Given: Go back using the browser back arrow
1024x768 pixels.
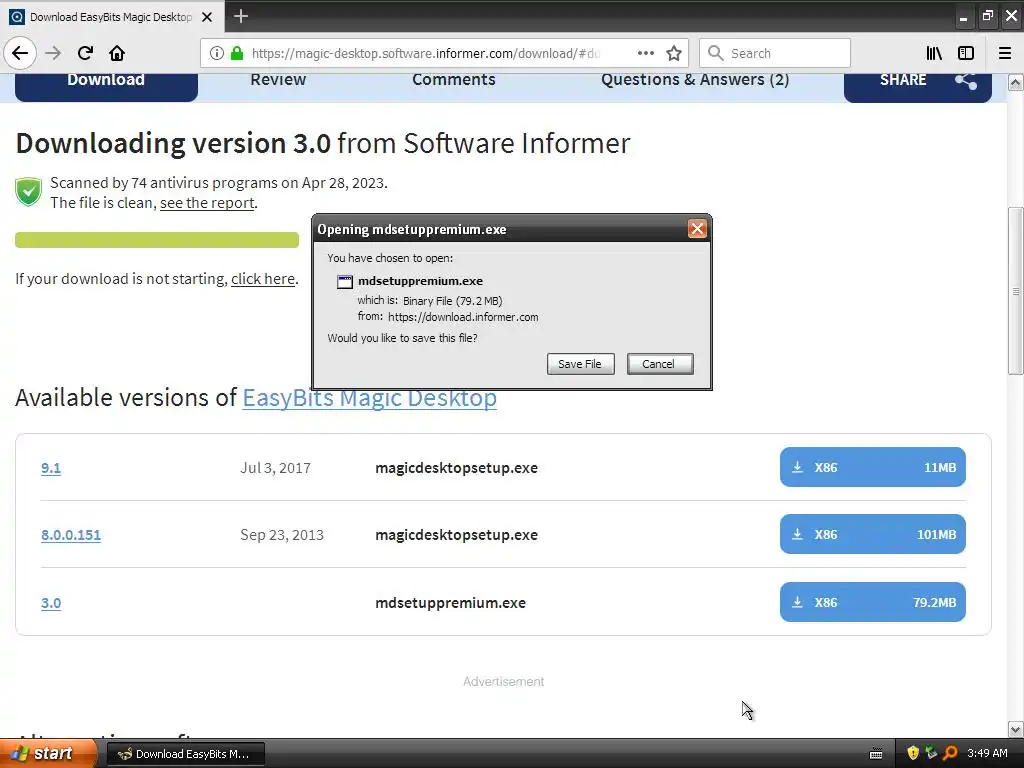Looking at the screenshot, I should (20, 53).
